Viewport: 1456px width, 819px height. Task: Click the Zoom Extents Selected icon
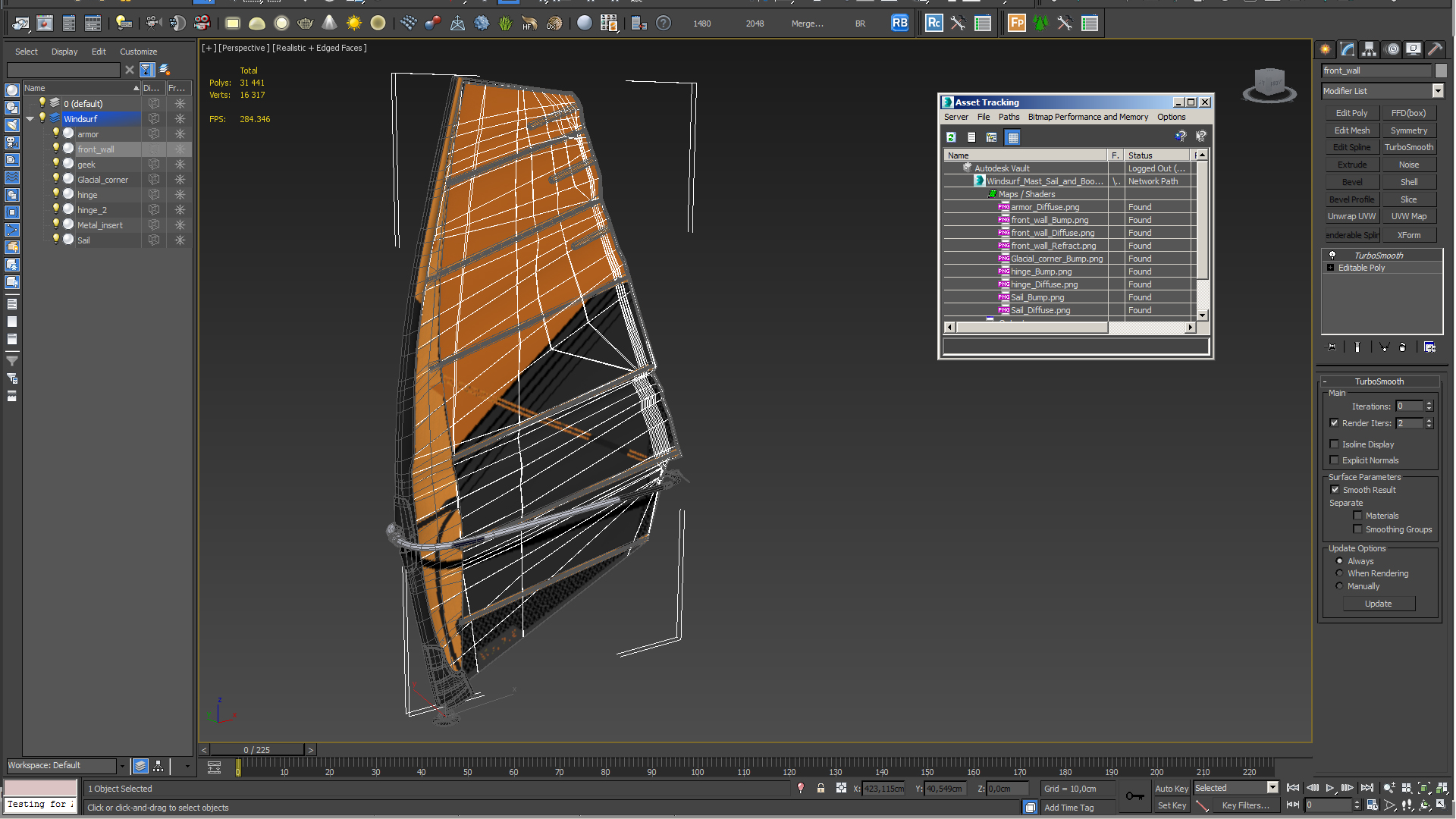(x=1424, y=789)
